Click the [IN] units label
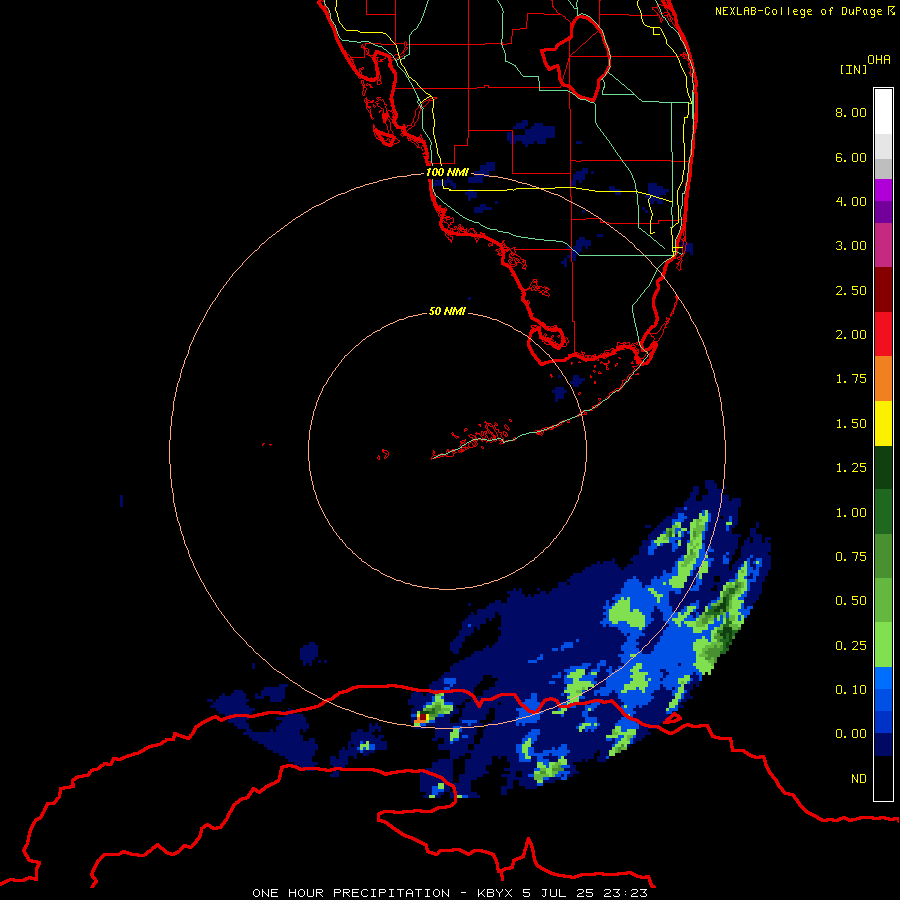 853,69
